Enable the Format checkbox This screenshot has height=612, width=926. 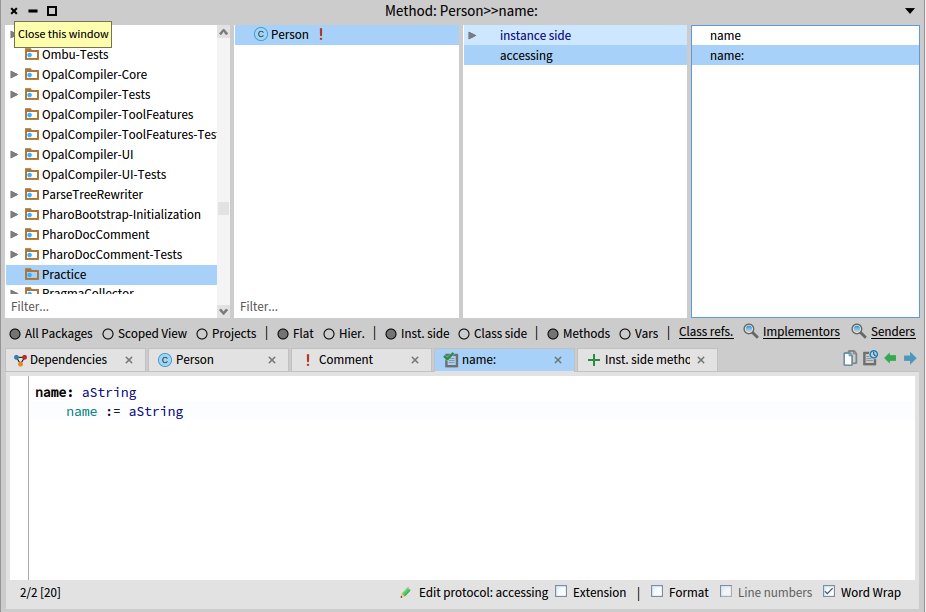point(657,592)
